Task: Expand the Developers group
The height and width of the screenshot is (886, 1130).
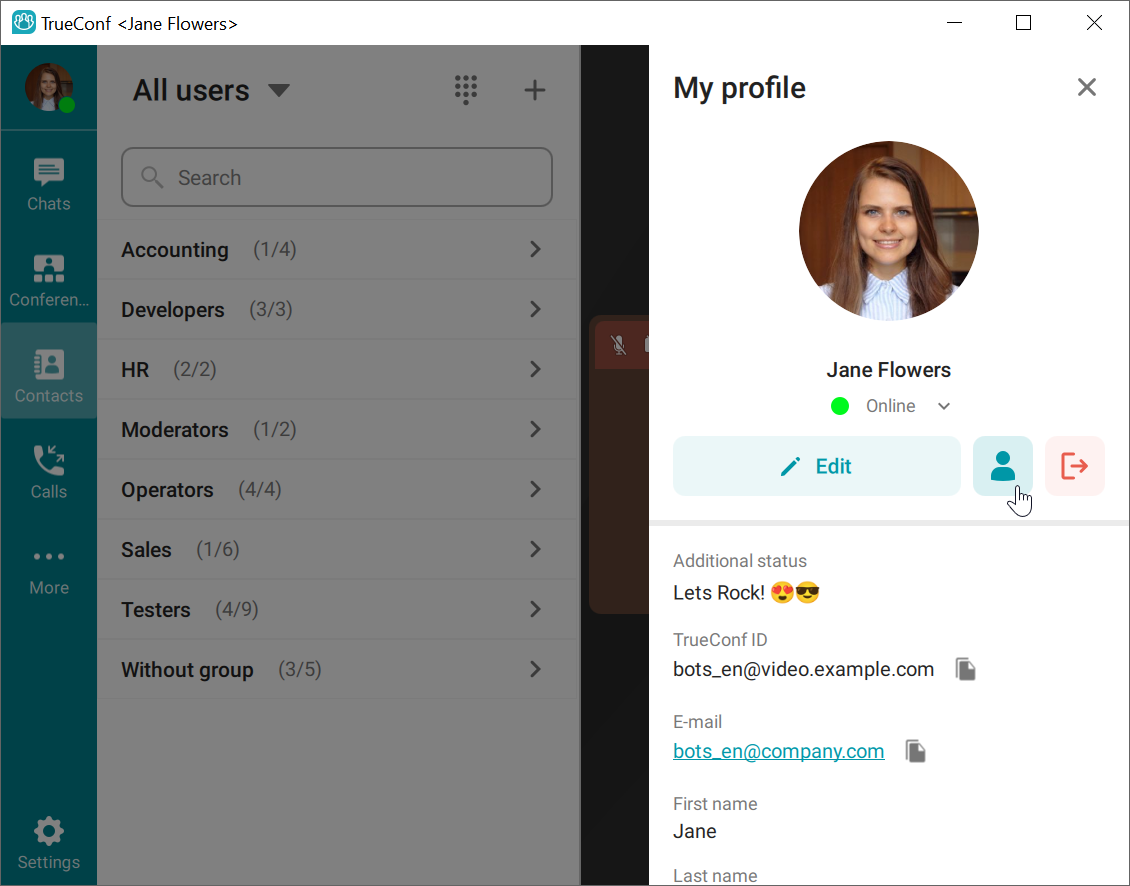Action: pyautogui.click(x=338, y=309)
